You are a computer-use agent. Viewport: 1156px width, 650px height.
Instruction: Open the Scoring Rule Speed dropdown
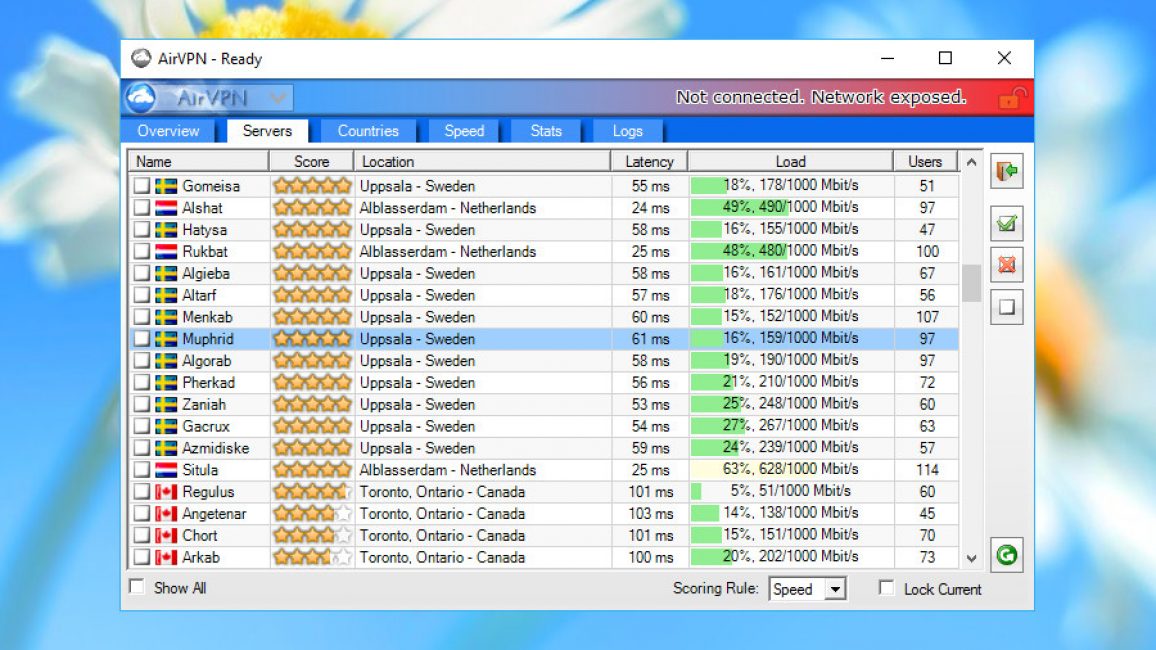coord(807,589)
